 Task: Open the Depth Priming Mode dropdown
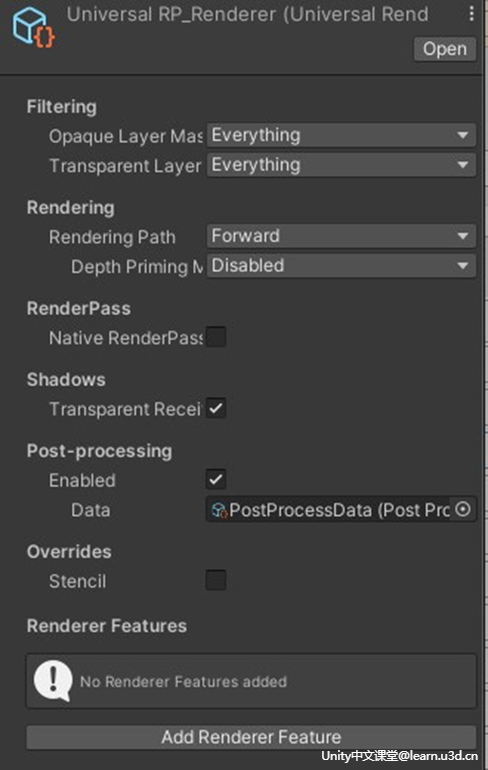point(341,266)
